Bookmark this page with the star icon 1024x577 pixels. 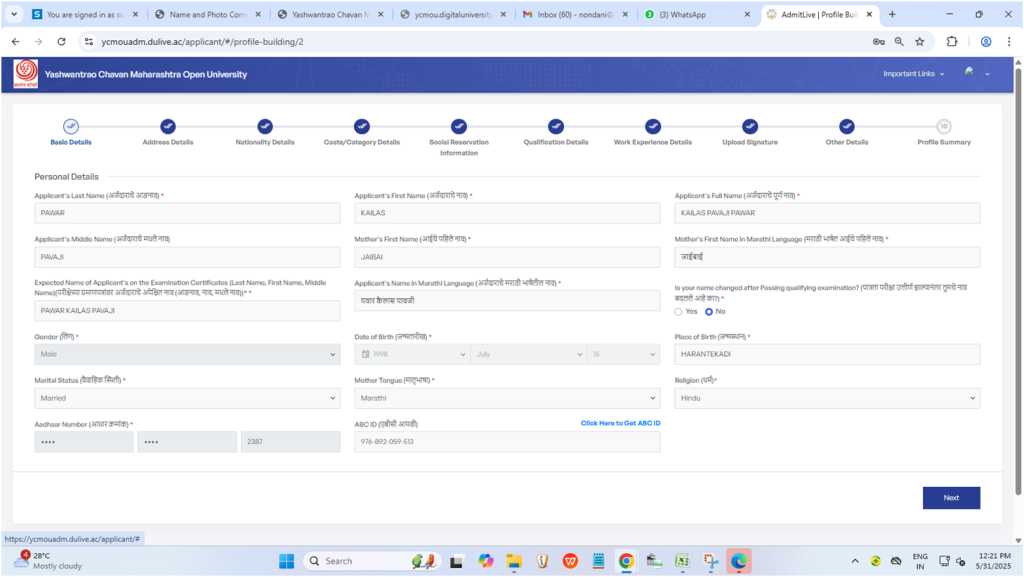coord(919,42)
